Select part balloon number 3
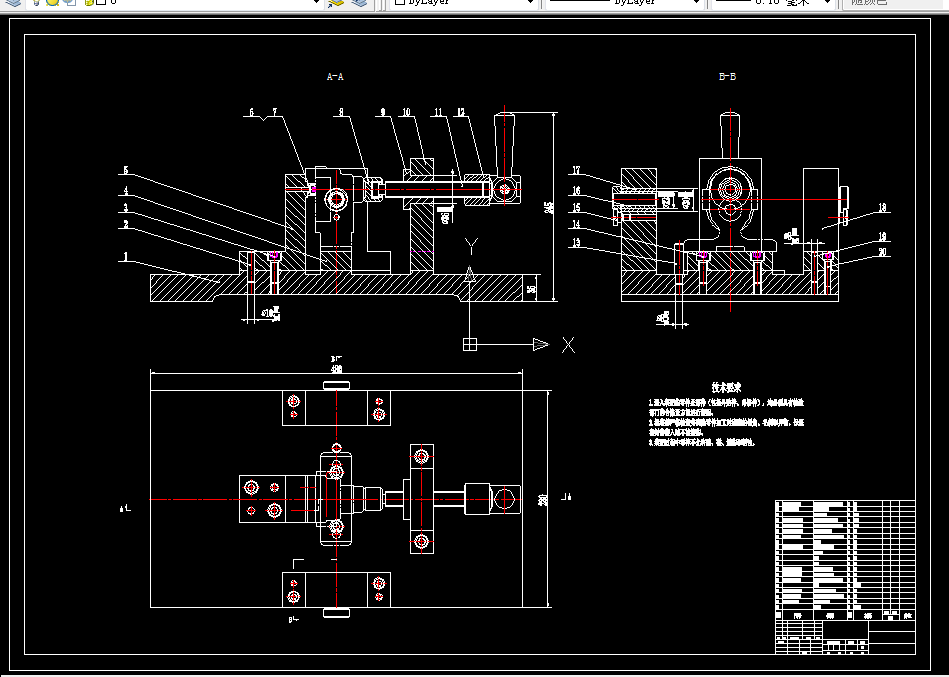The height and width of the screenshot is (677, 949). coord(126,208)
